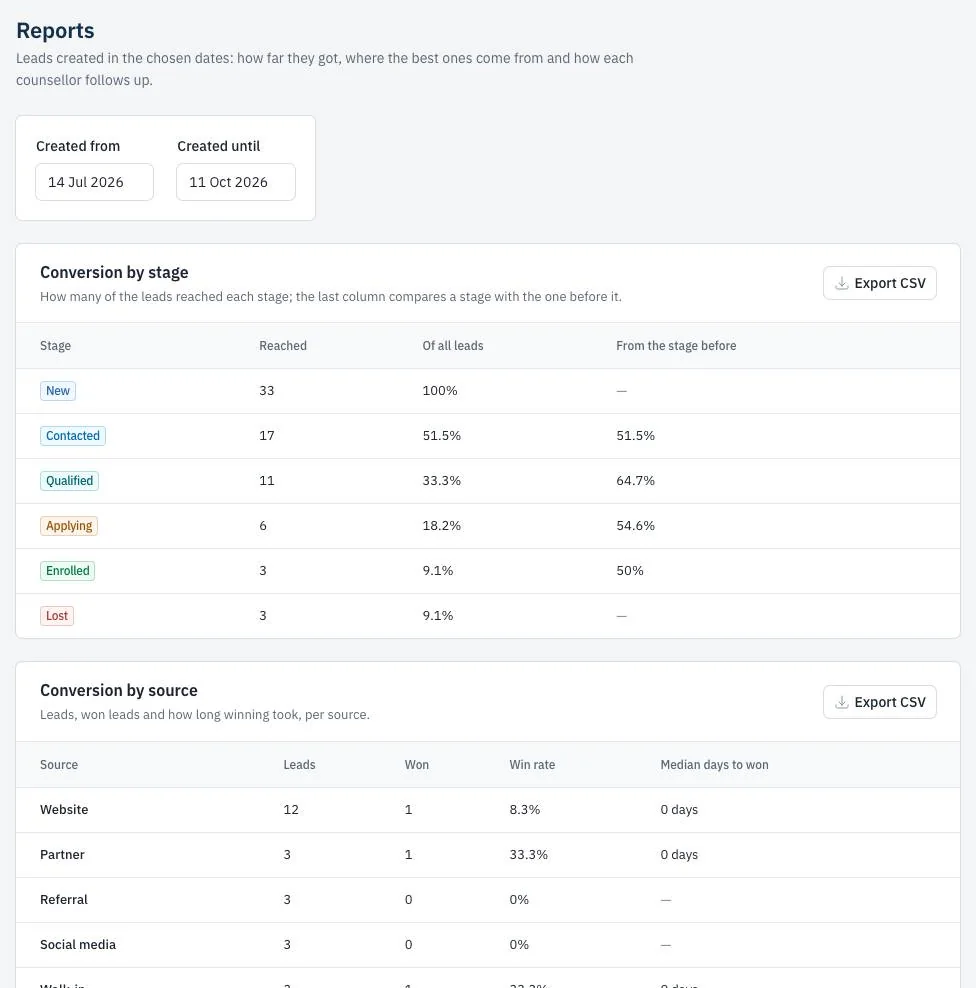Click 0 days value in Website row
This screenshot has height=988, width=976.
click(x=679, y=810)
